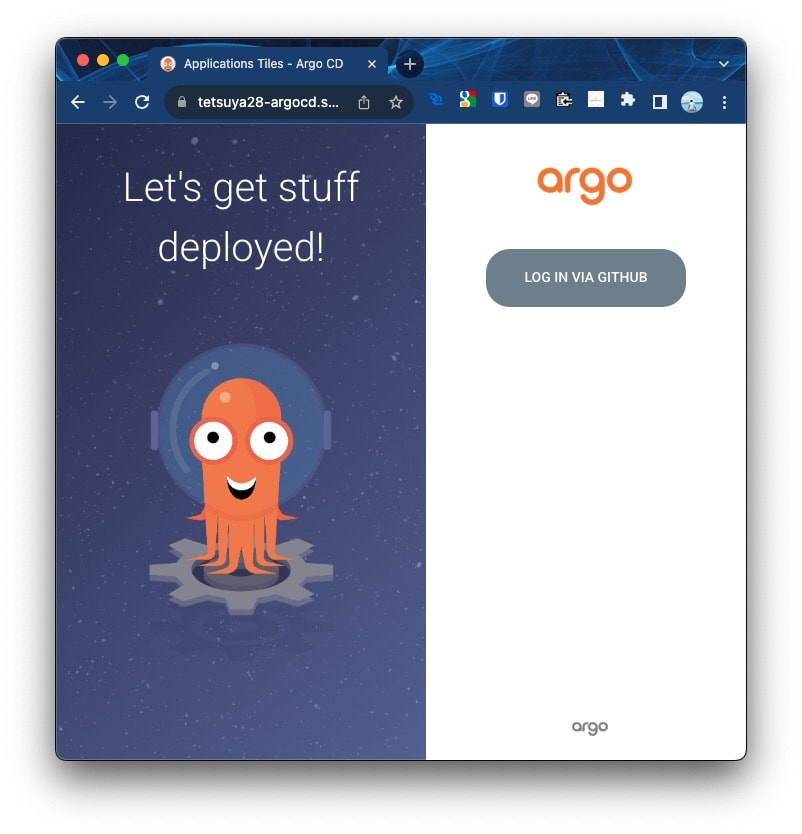Open the Google colored extension icon
Image resolution: width=802 pixels, height=834 pixels.
467,99
